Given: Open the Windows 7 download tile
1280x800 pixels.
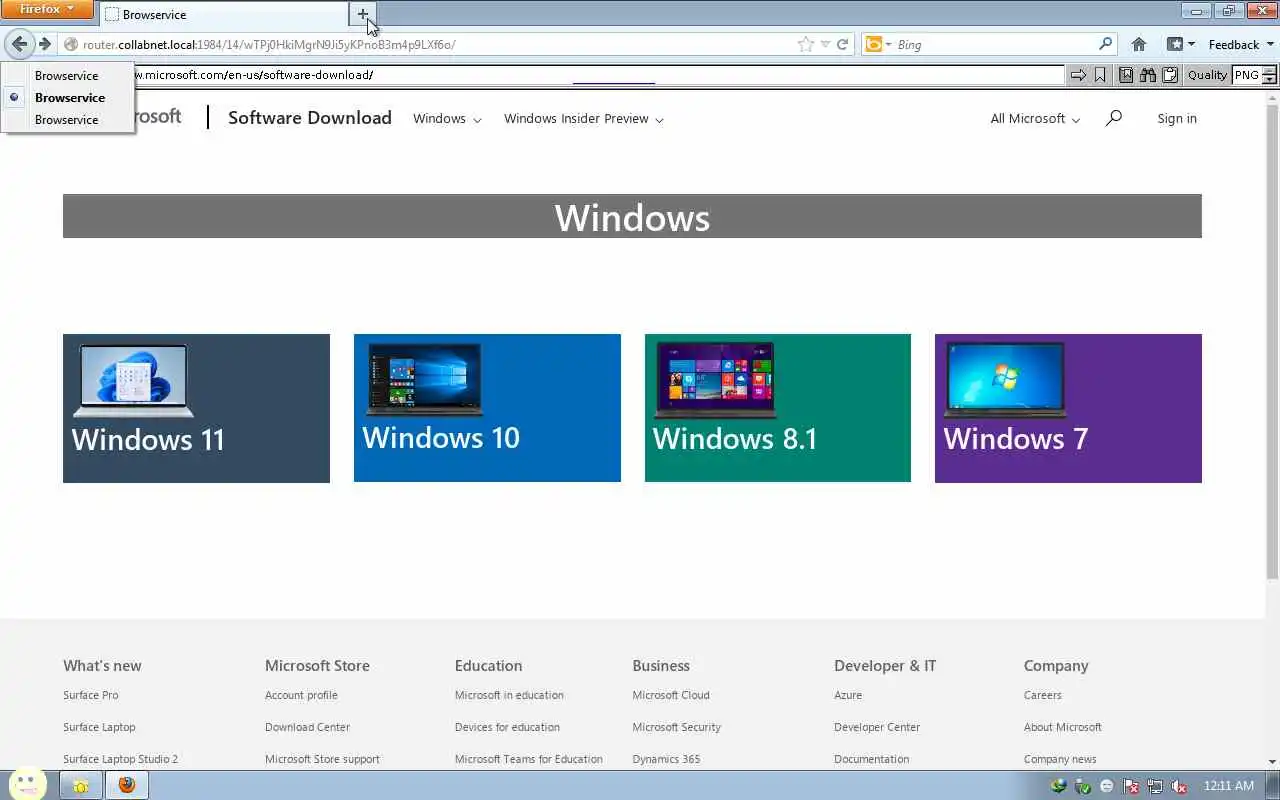Looking at the screenshot, I should coord(1068,408).
